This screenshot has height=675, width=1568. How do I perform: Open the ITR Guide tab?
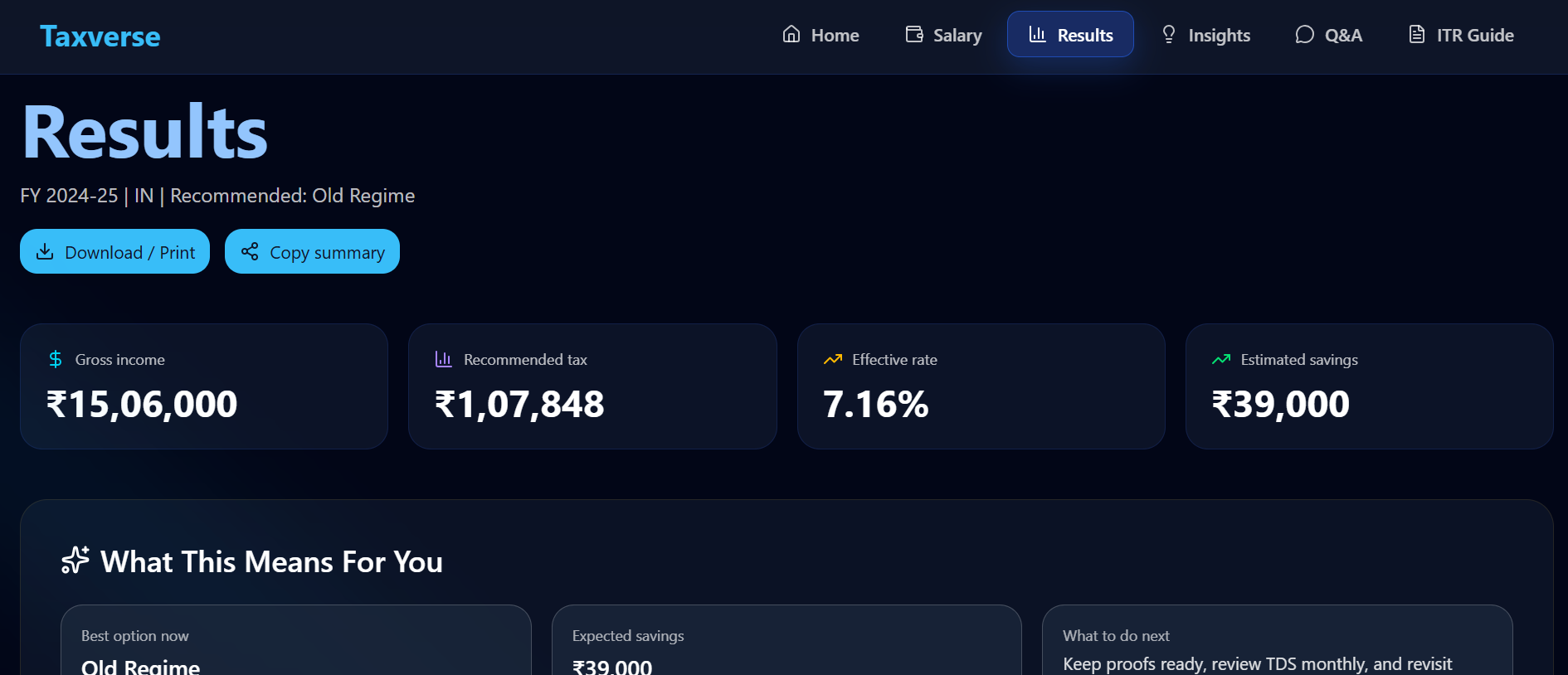tap(1461, 35)
